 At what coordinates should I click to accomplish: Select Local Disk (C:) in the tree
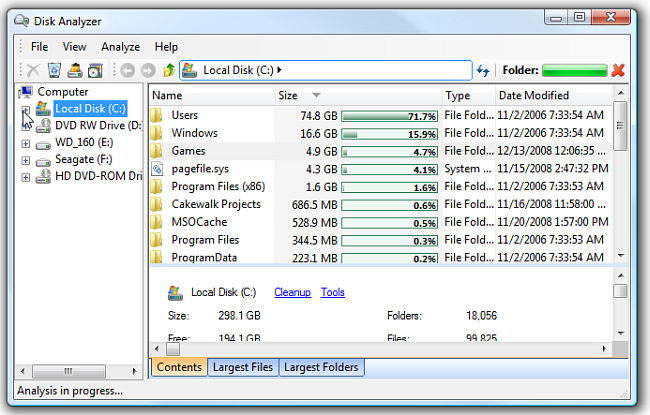coord(89,108)
